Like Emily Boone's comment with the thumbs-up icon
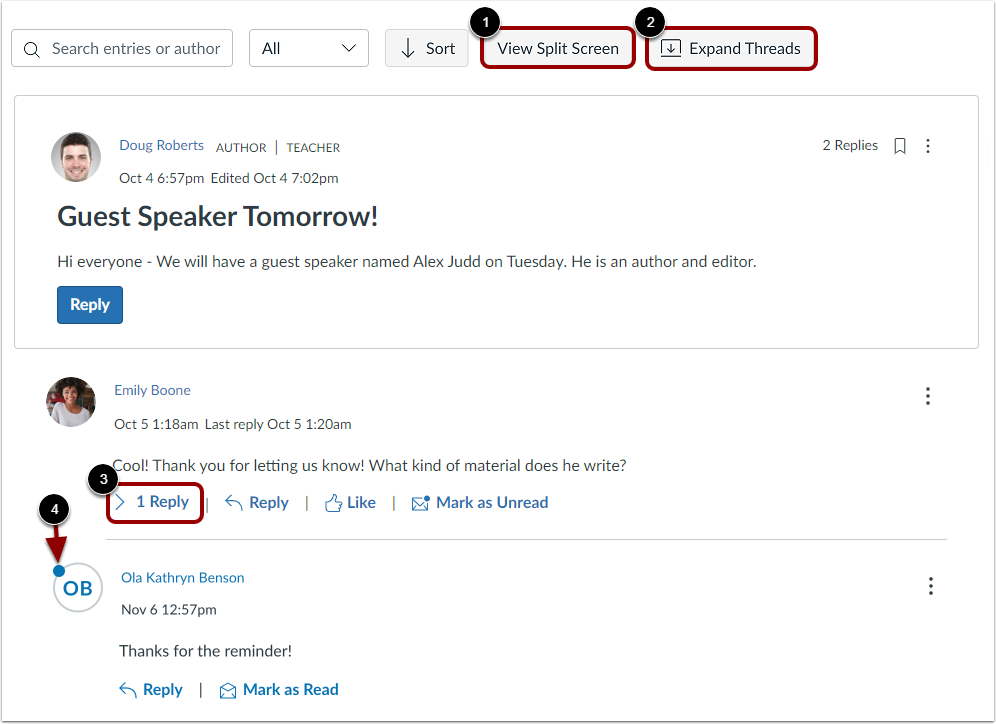This screenshot has width=996, height=724. (333, 502)
